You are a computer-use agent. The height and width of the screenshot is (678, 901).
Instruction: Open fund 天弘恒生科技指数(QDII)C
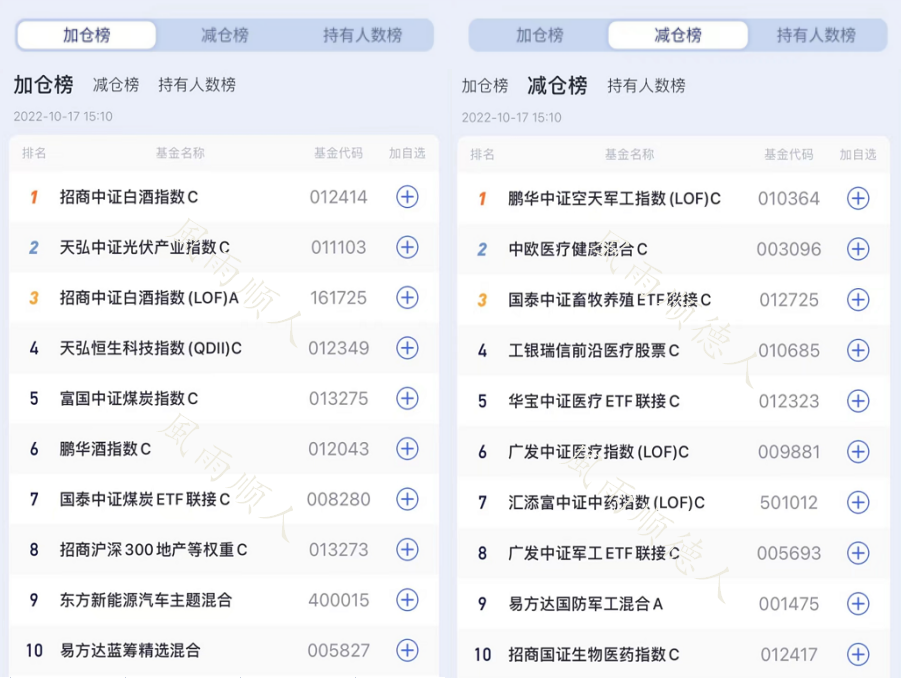coord(151,348)
